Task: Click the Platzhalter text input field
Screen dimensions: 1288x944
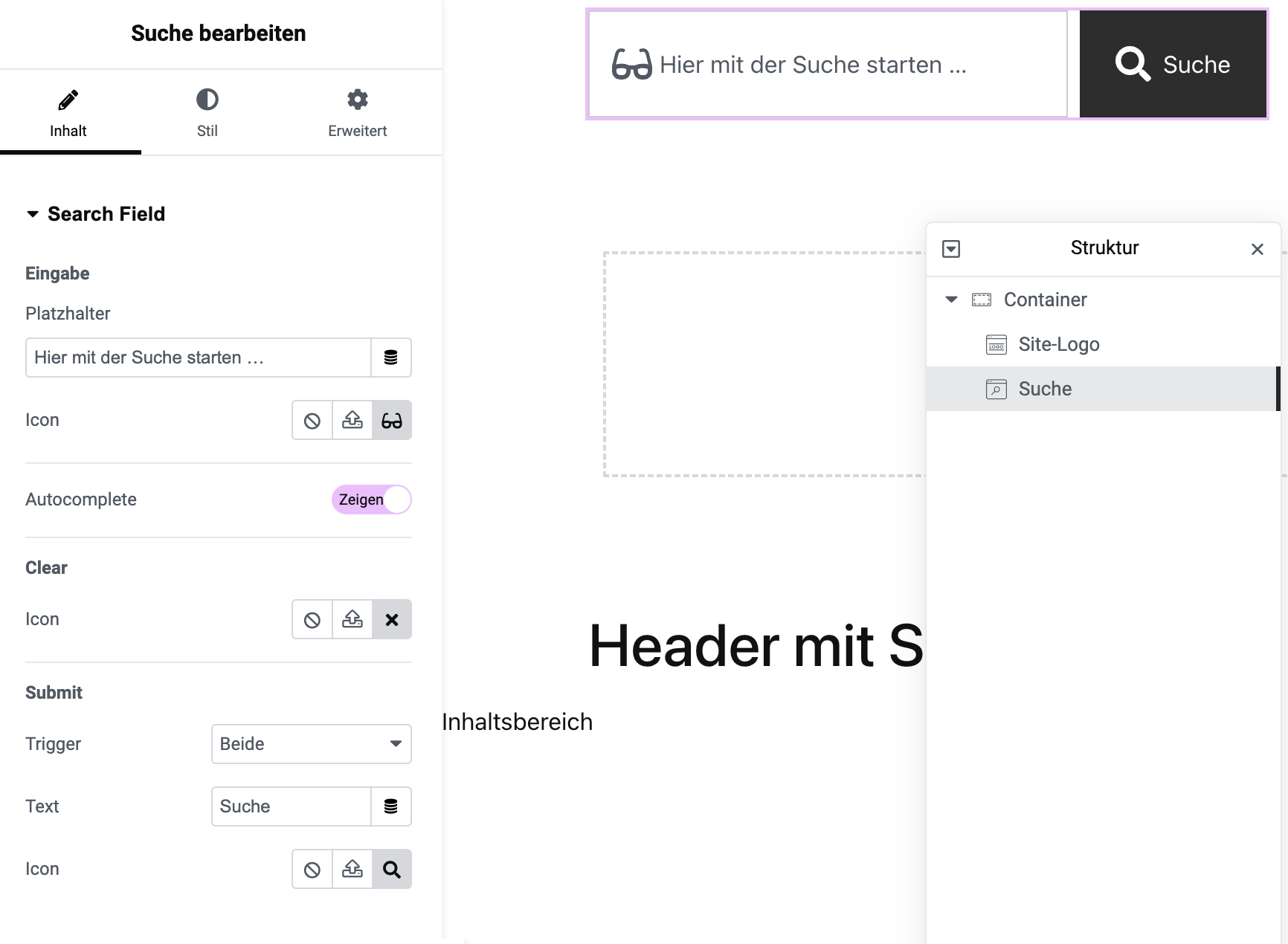Action: [199, 358]
